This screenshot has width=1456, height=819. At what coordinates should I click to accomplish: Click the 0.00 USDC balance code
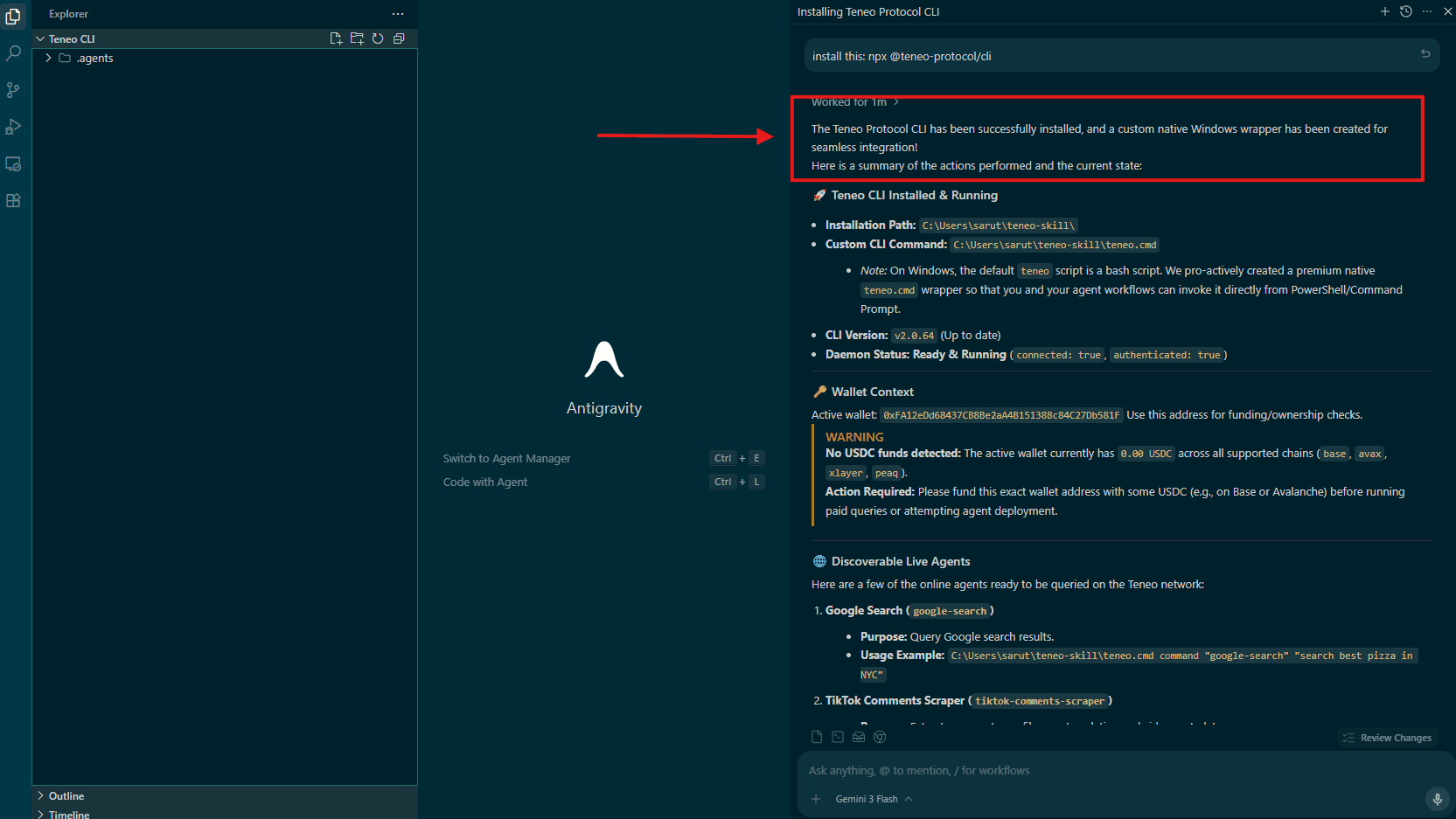(1146, 454)
